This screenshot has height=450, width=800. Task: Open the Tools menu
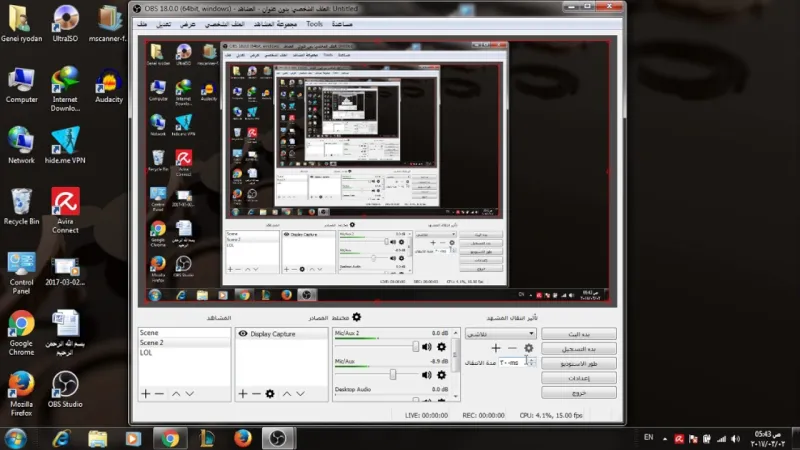[x=314, y=23]
